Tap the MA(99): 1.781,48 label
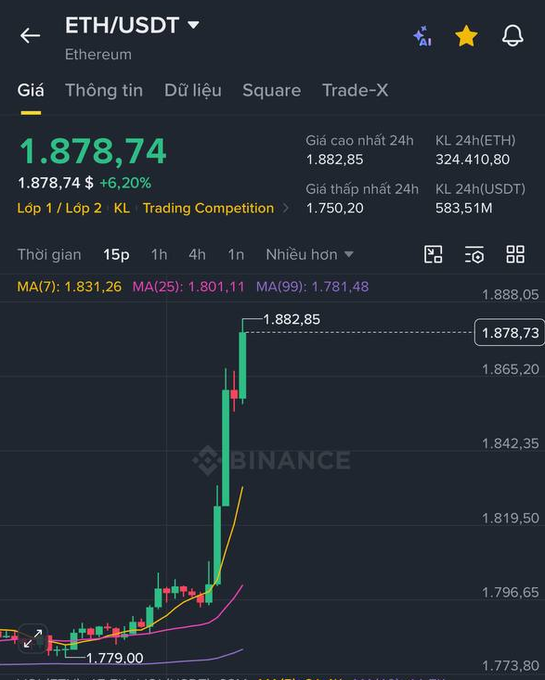 click(x=313, y=287)
